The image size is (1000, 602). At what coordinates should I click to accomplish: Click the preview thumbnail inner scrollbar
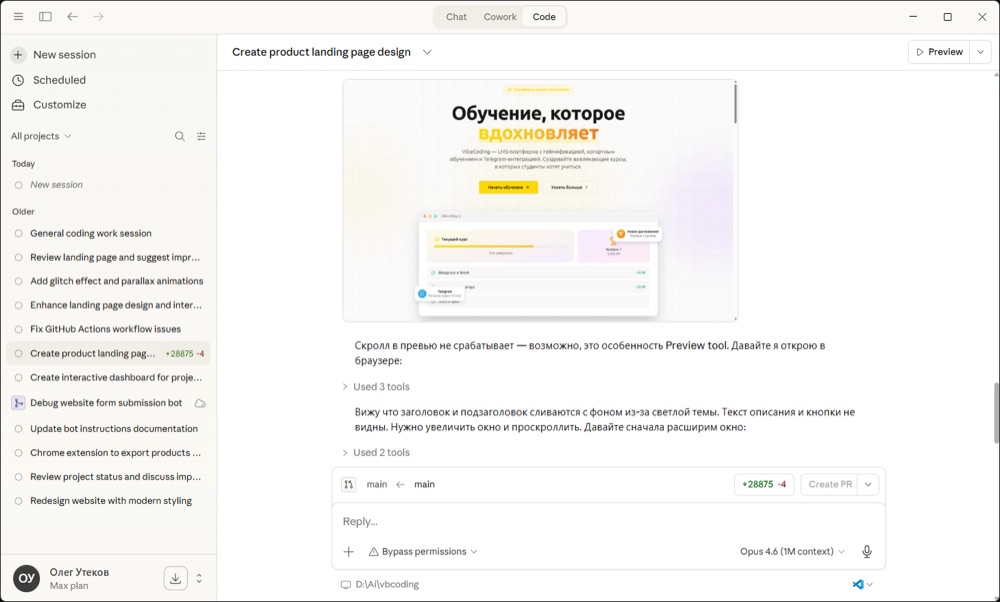coord(735,103)
